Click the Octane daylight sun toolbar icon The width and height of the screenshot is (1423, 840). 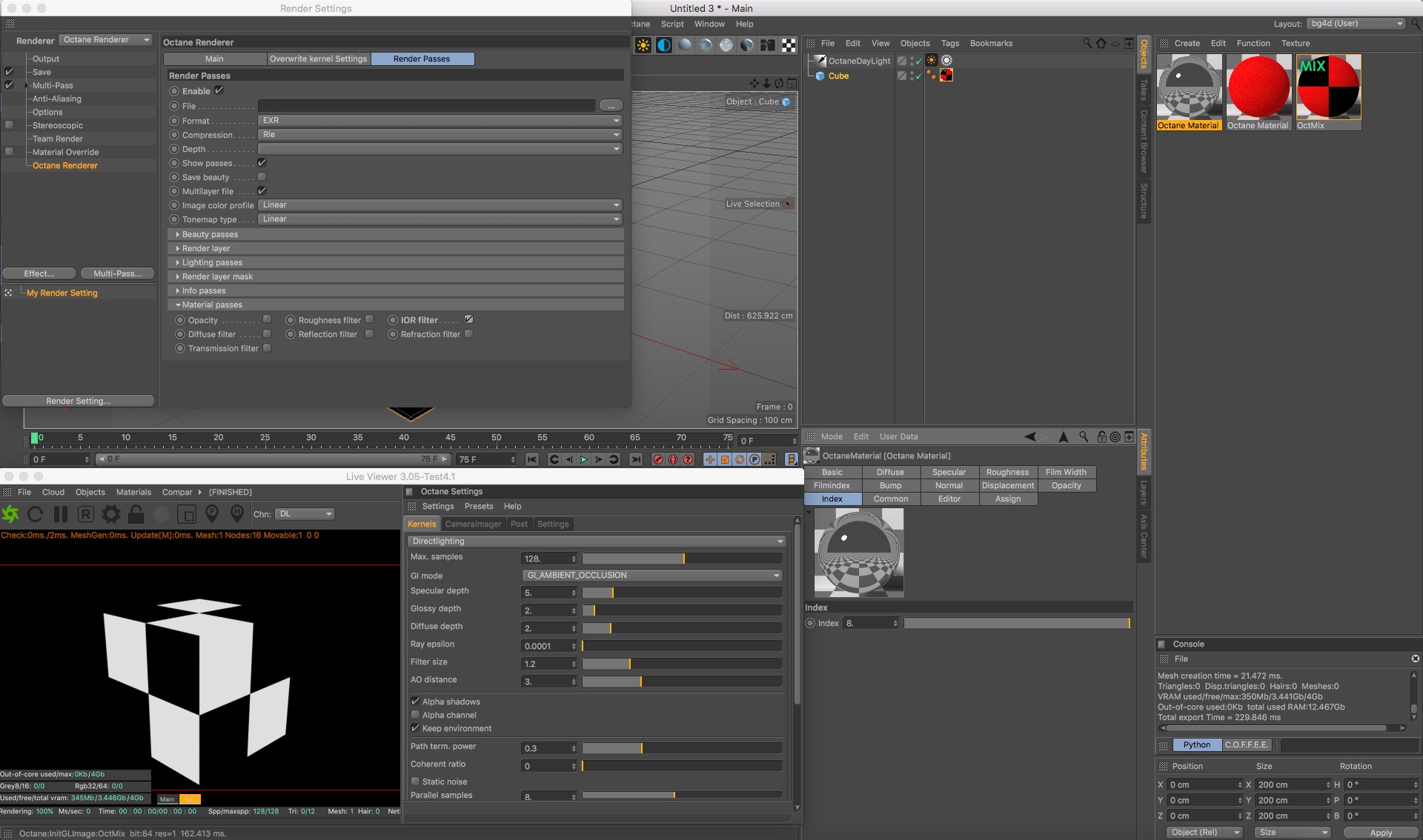(643, 45)
